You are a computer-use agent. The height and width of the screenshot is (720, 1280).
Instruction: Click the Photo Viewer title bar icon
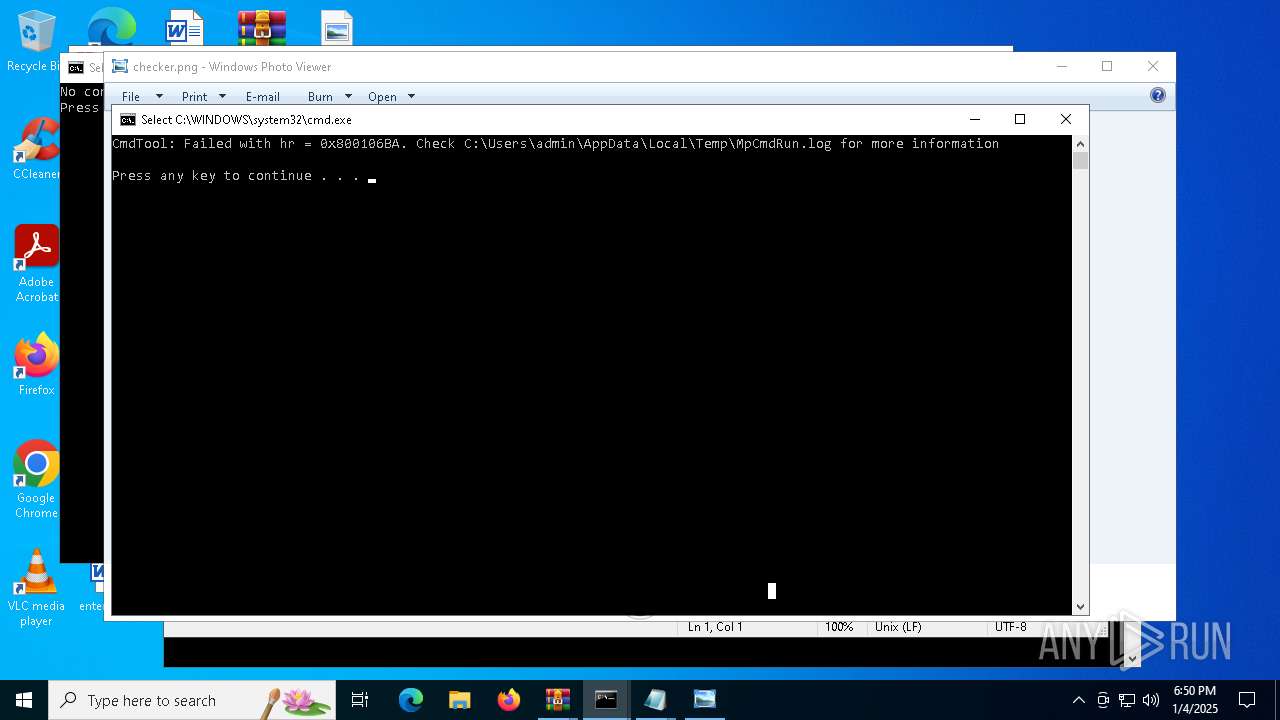pyautogui.click(x=120, y=66)
